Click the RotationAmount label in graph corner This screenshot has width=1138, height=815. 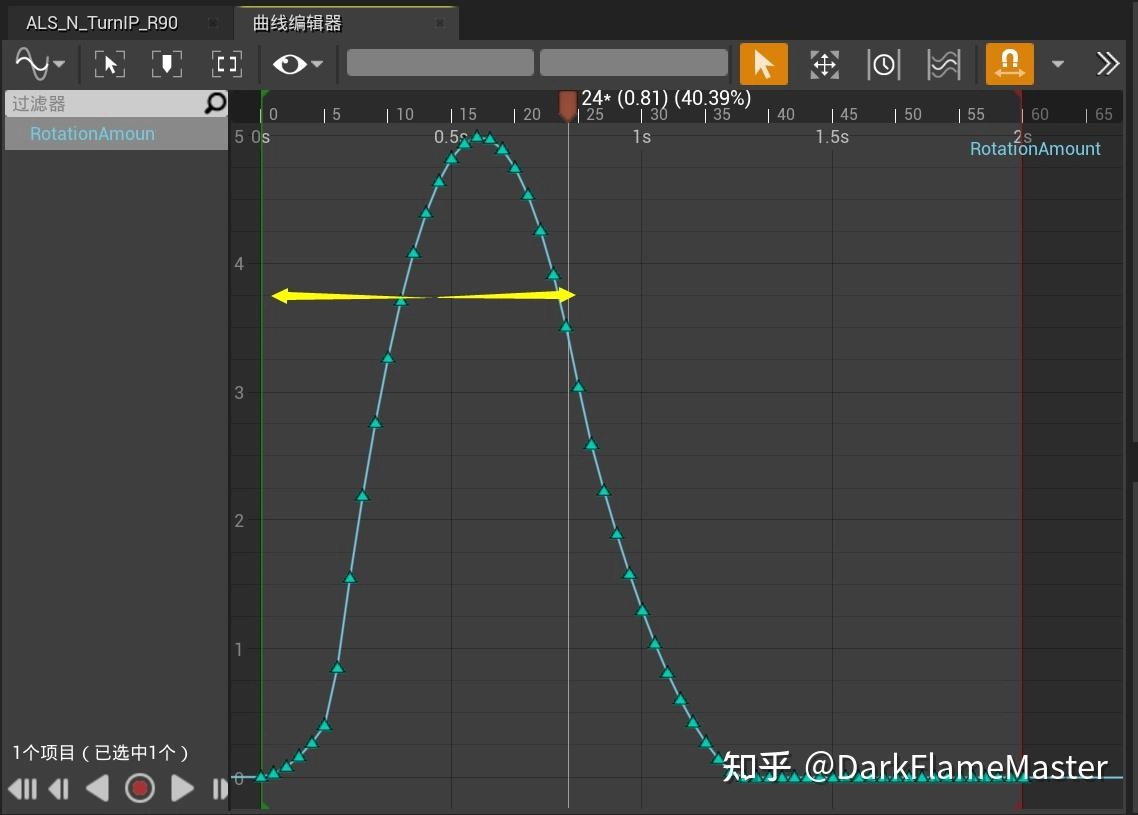coord(1035,149)
